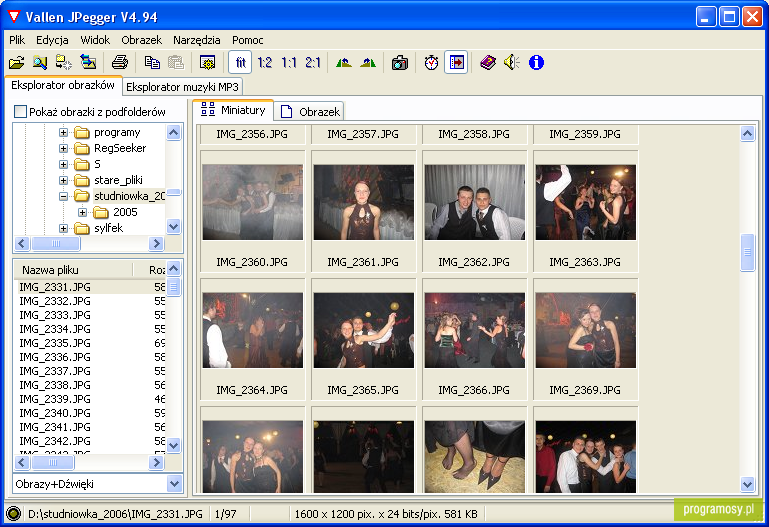Viewport: 769px width, 527px height.
Task: Click the thumbnail panel vertical scroll thumb
Action: [x=747, y=252]
